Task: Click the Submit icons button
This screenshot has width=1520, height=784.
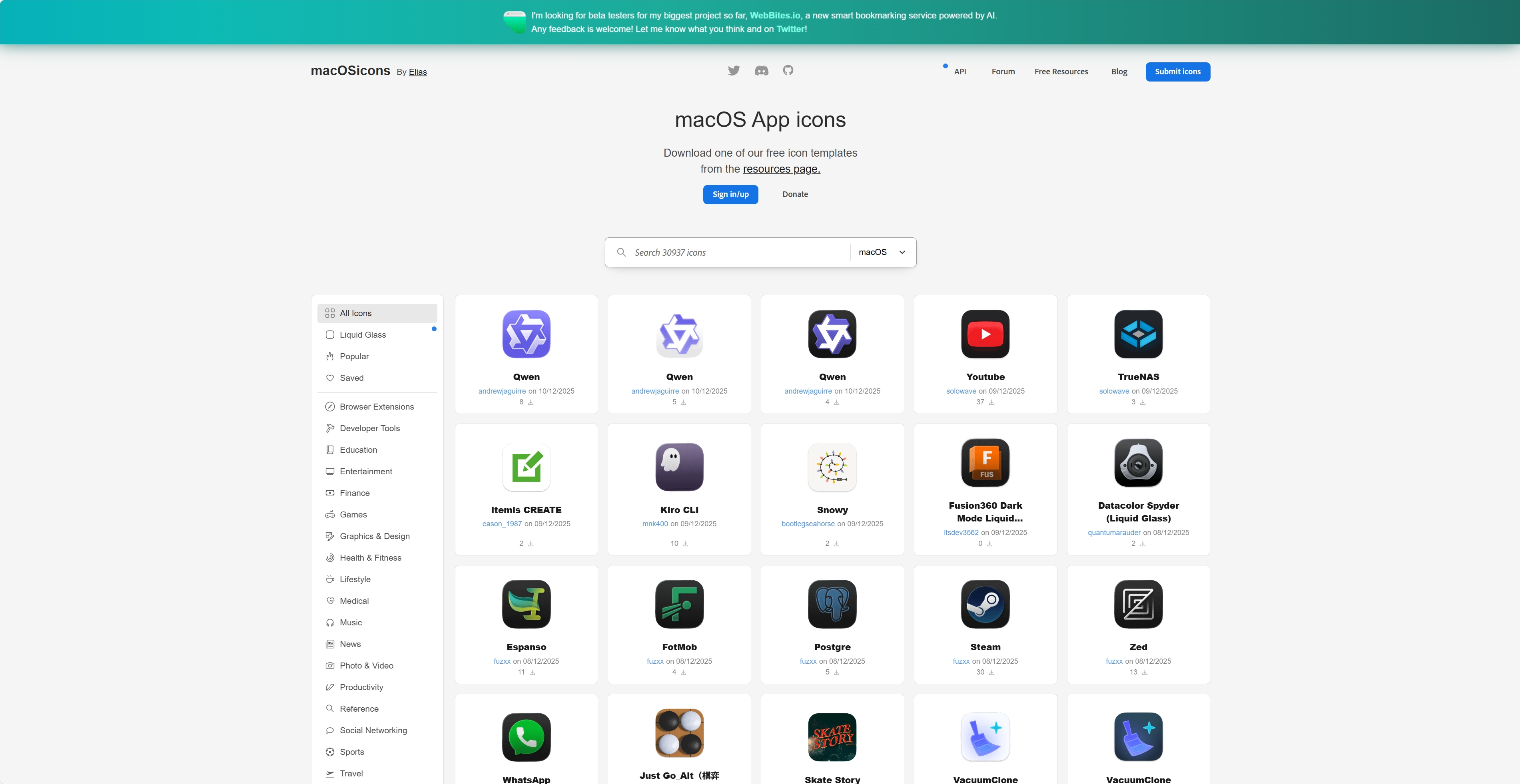Action: (x=1178, y=72)
